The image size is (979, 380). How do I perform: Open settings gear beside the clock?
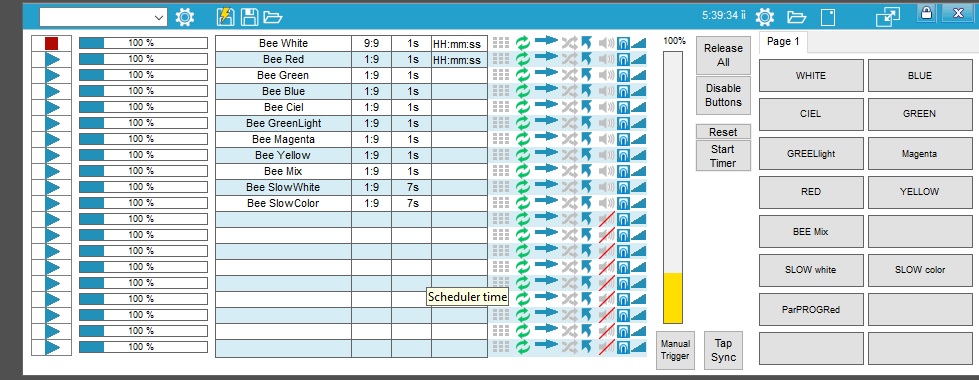pos(765,17)
